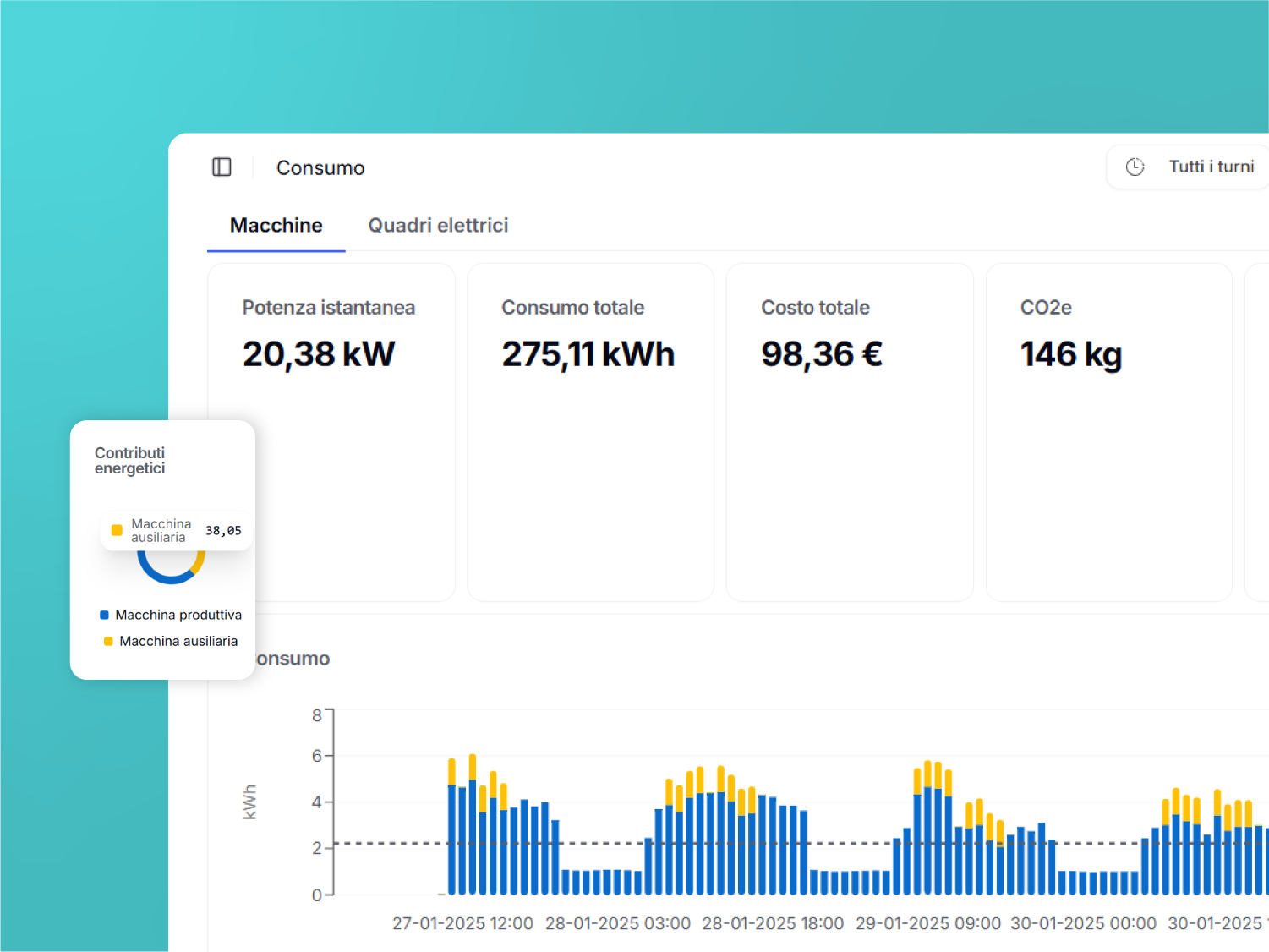Select the Costo totale card label

[x=816, y=308]
